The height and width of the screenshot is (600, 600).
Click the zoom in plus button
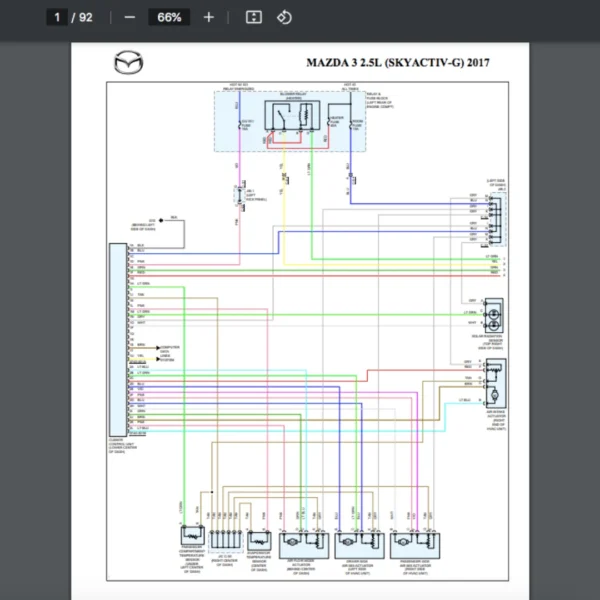[208, 17]
